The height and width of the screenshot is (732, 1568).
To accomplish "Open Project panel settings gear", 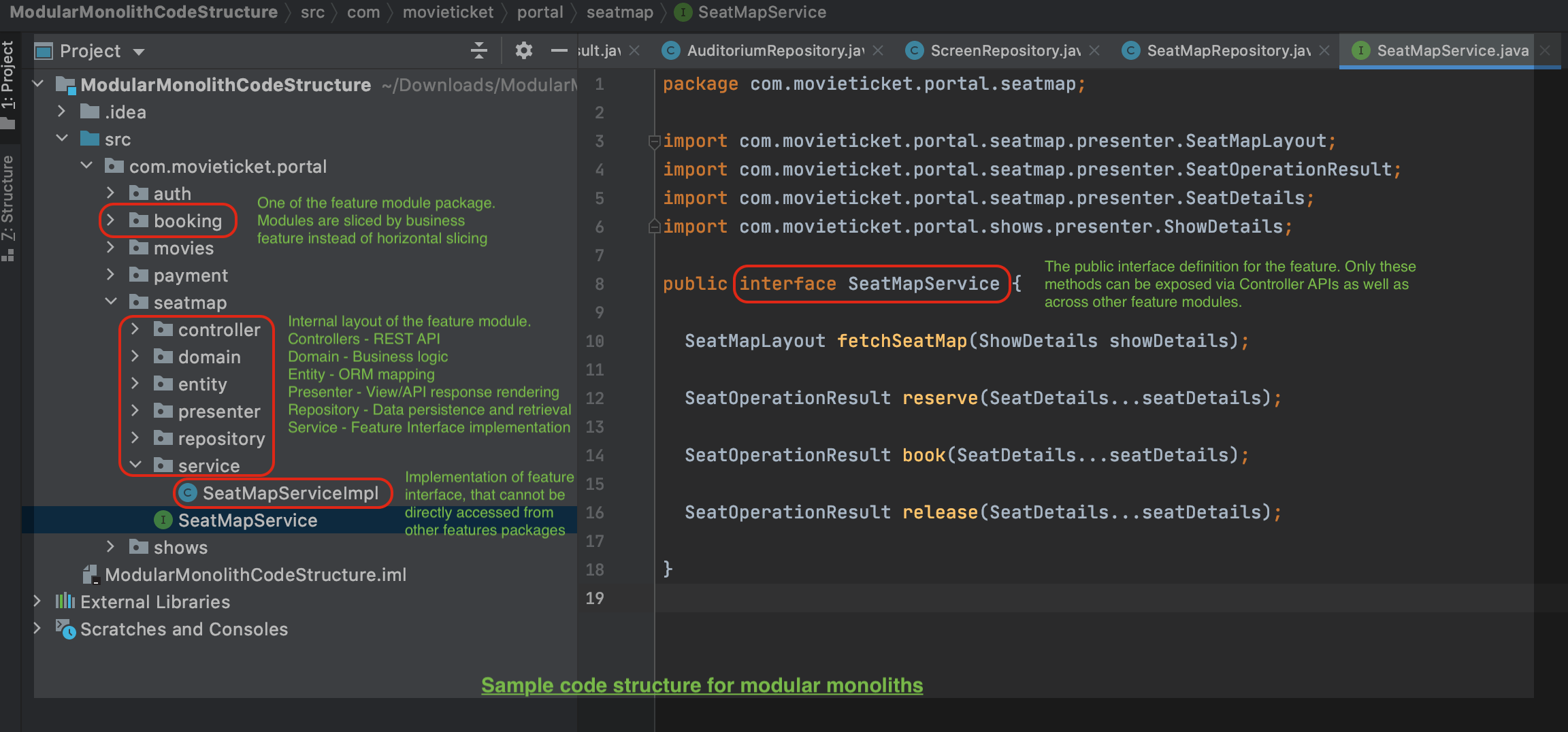I will 523,50.
